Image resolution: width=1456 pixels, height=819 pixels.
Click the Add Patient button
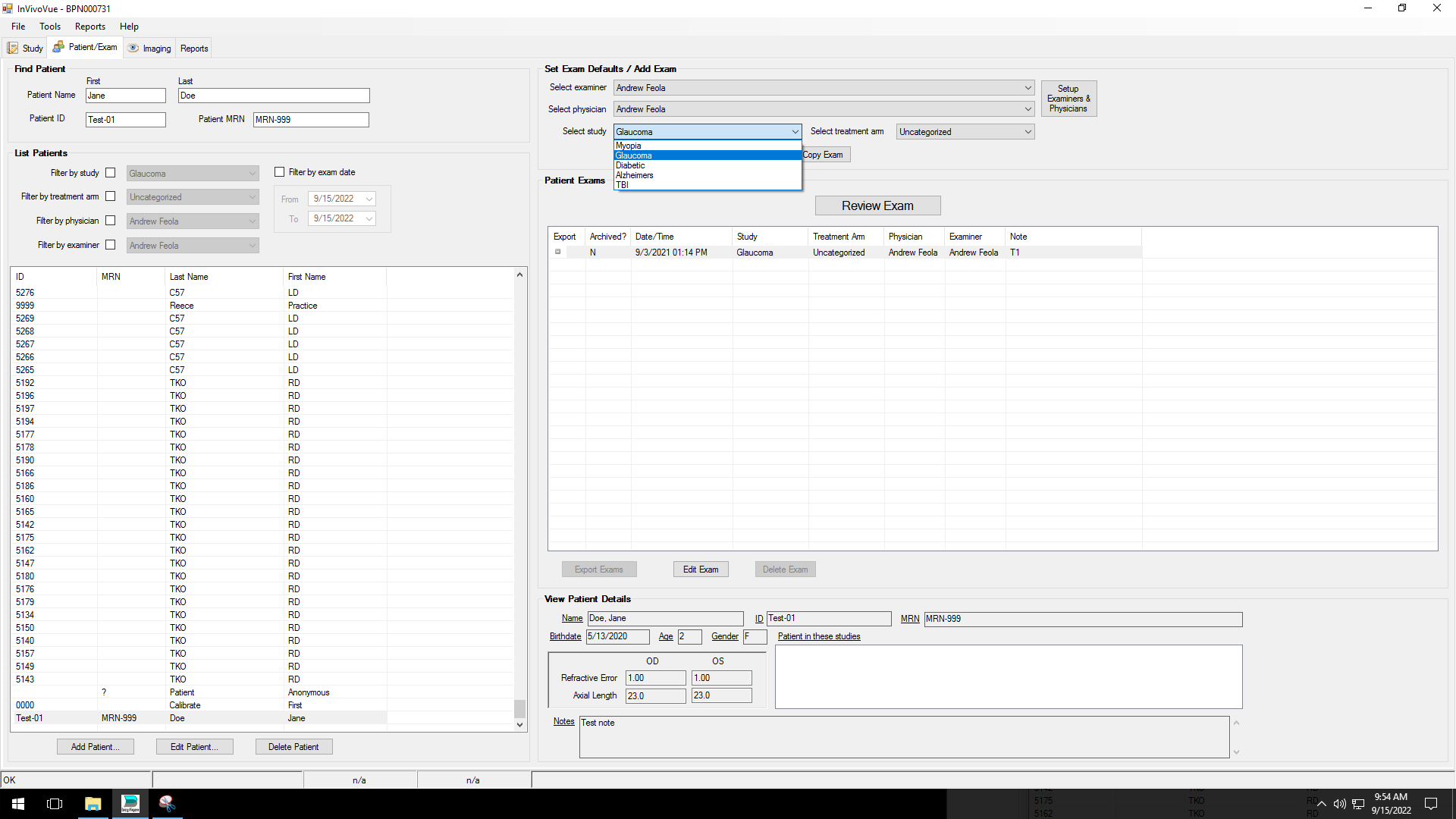(95, 747)
